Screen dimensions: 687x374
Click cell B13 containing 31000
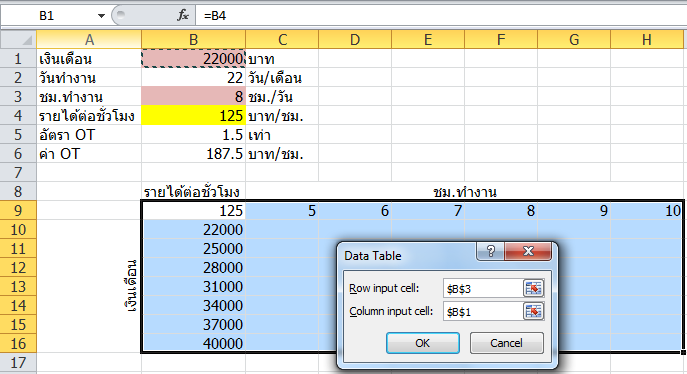coord(193,286)
